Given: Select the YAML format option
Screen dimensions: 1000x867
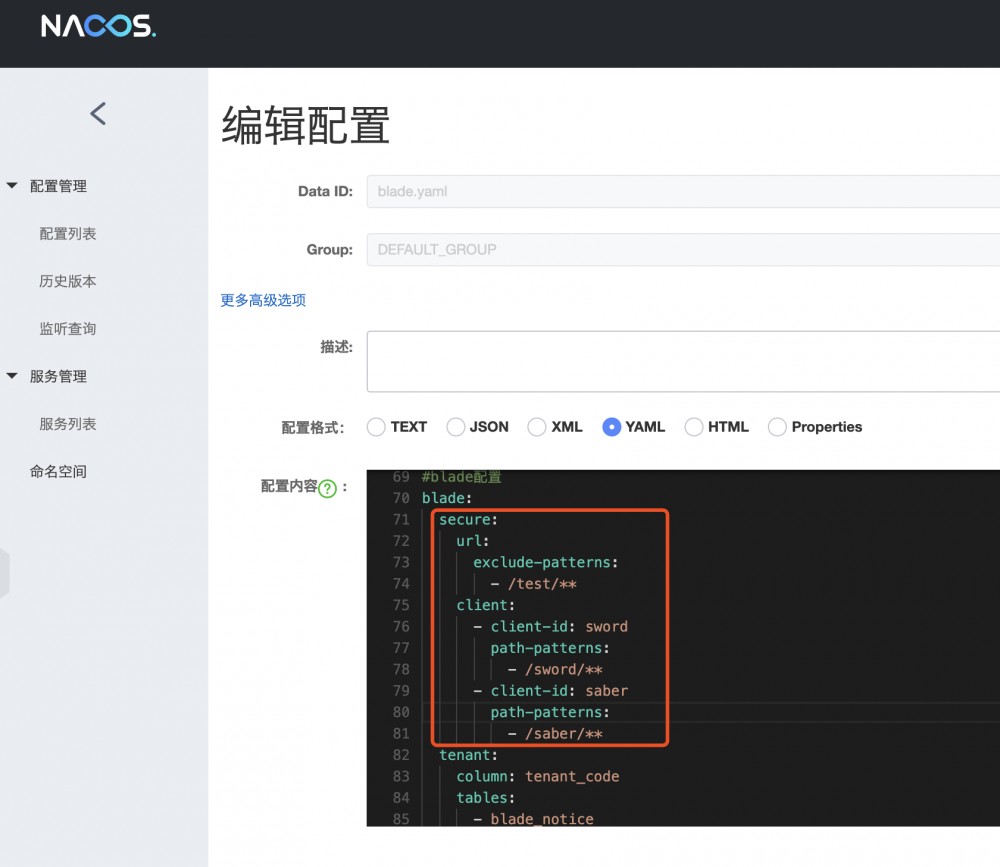Looking at the screenshot, I should click(612, 427).
